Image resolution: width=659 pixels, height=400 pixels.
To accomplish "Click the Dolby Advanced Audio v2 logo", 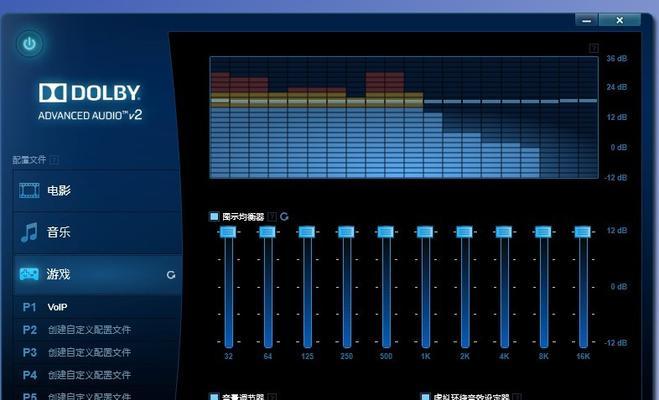I will coord(90,102).
